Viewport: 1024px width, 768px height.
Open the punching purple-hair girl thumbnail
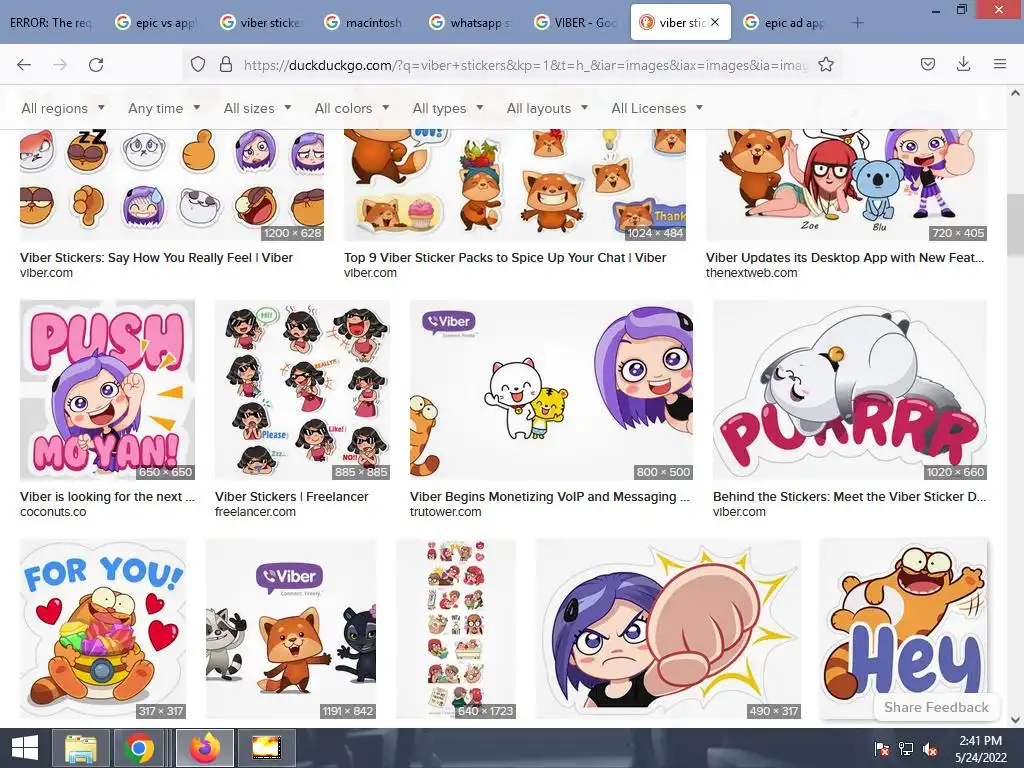pos(668,628)
